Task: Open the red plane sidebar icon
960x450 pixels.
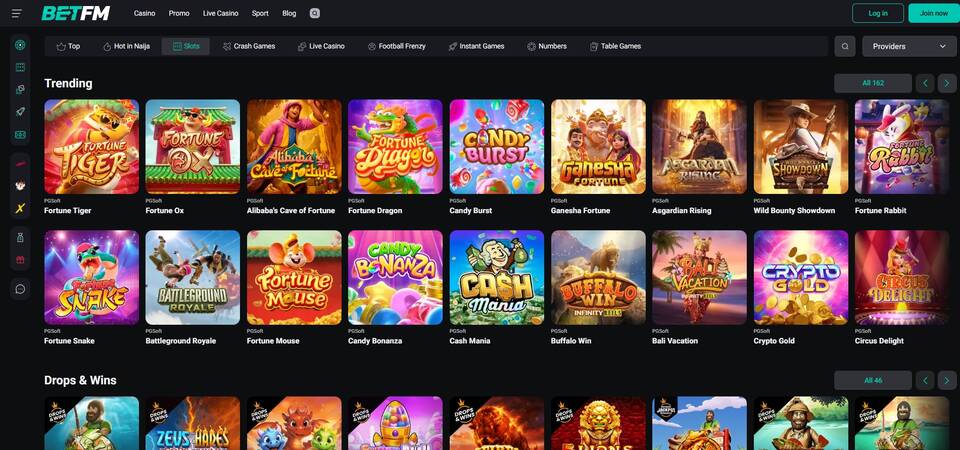Action: (x=20, y=163)
